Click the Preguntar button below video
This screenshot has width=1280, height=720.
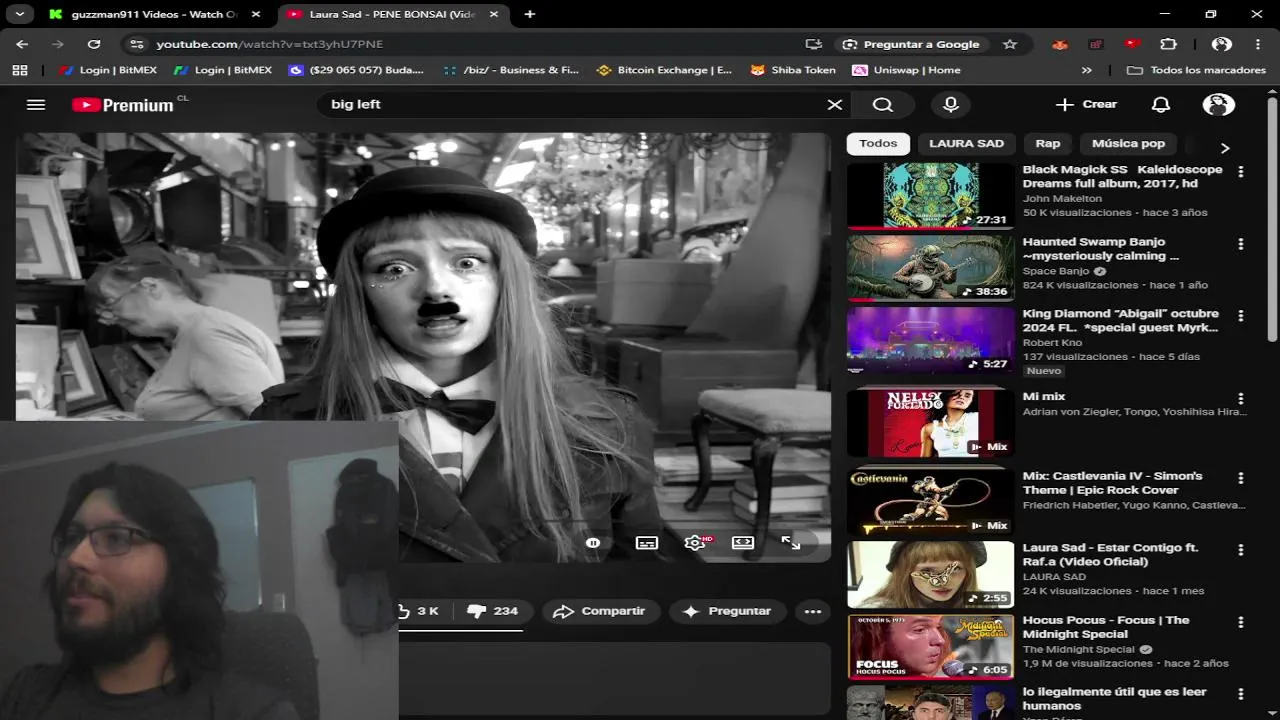pyautogui.click(x=726, y=611)
